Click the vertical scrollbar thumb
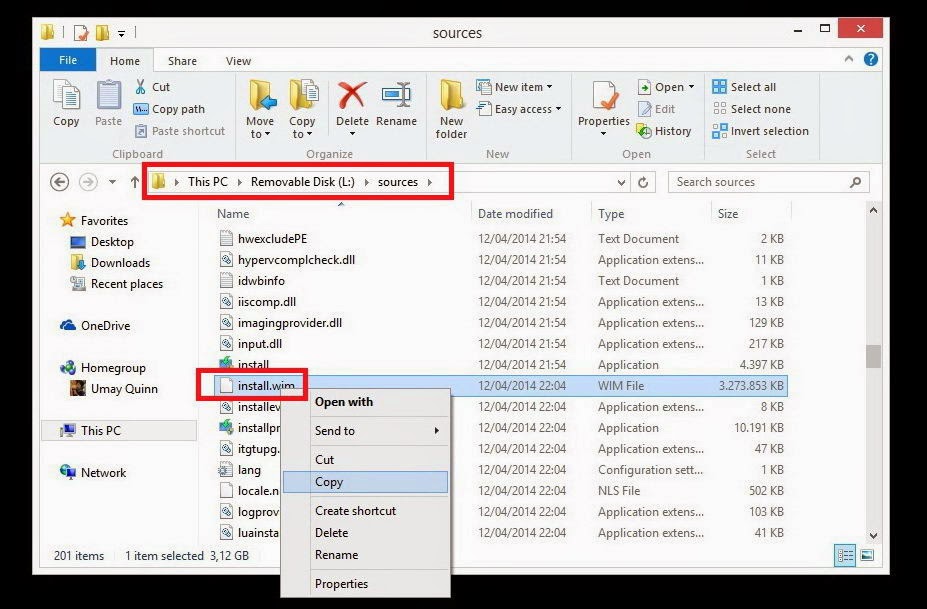This screenshot has height=609, width=927. pyautogui.click(x=873, y=356)
